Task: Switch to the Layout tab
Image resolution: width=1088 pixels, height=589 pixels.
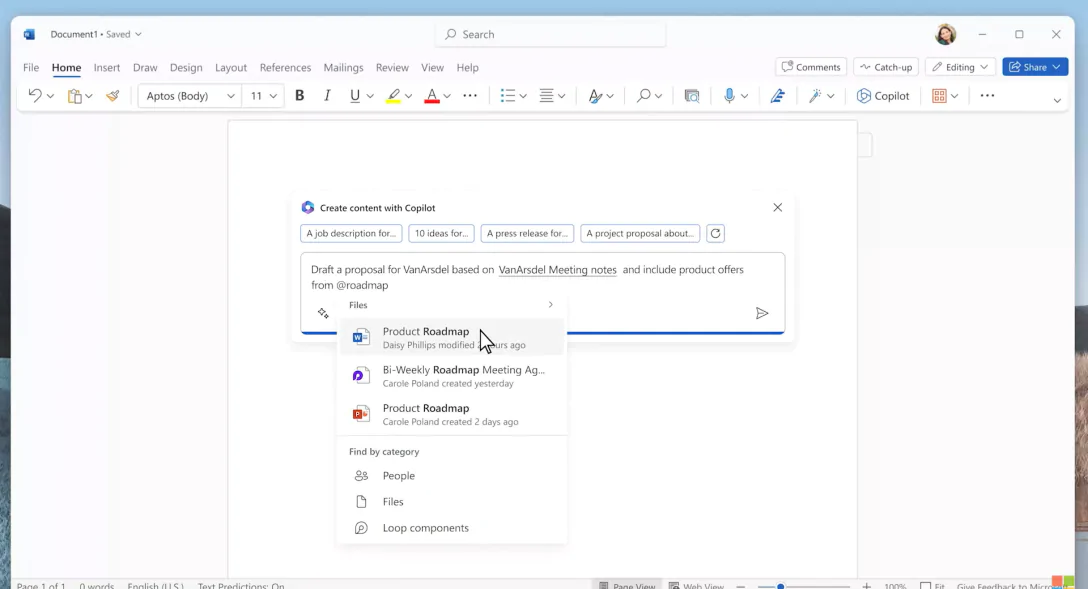Action: pos(230,68)
